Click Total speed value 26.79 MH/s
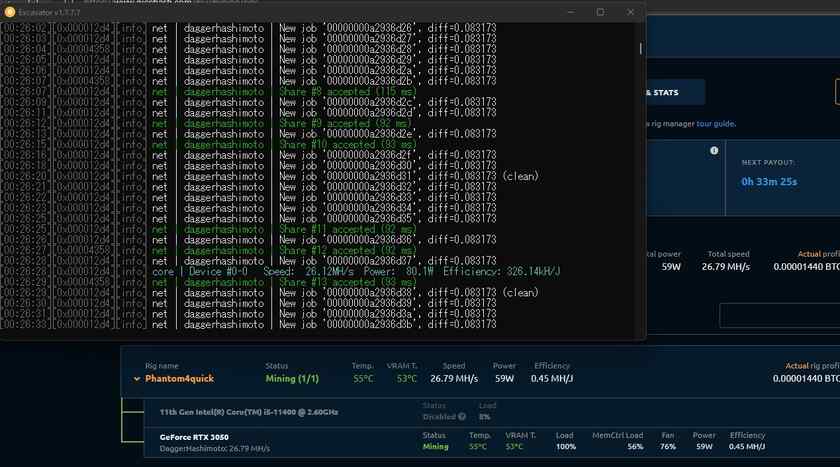This screenshot has width=840, height=467. pos(726,267)
